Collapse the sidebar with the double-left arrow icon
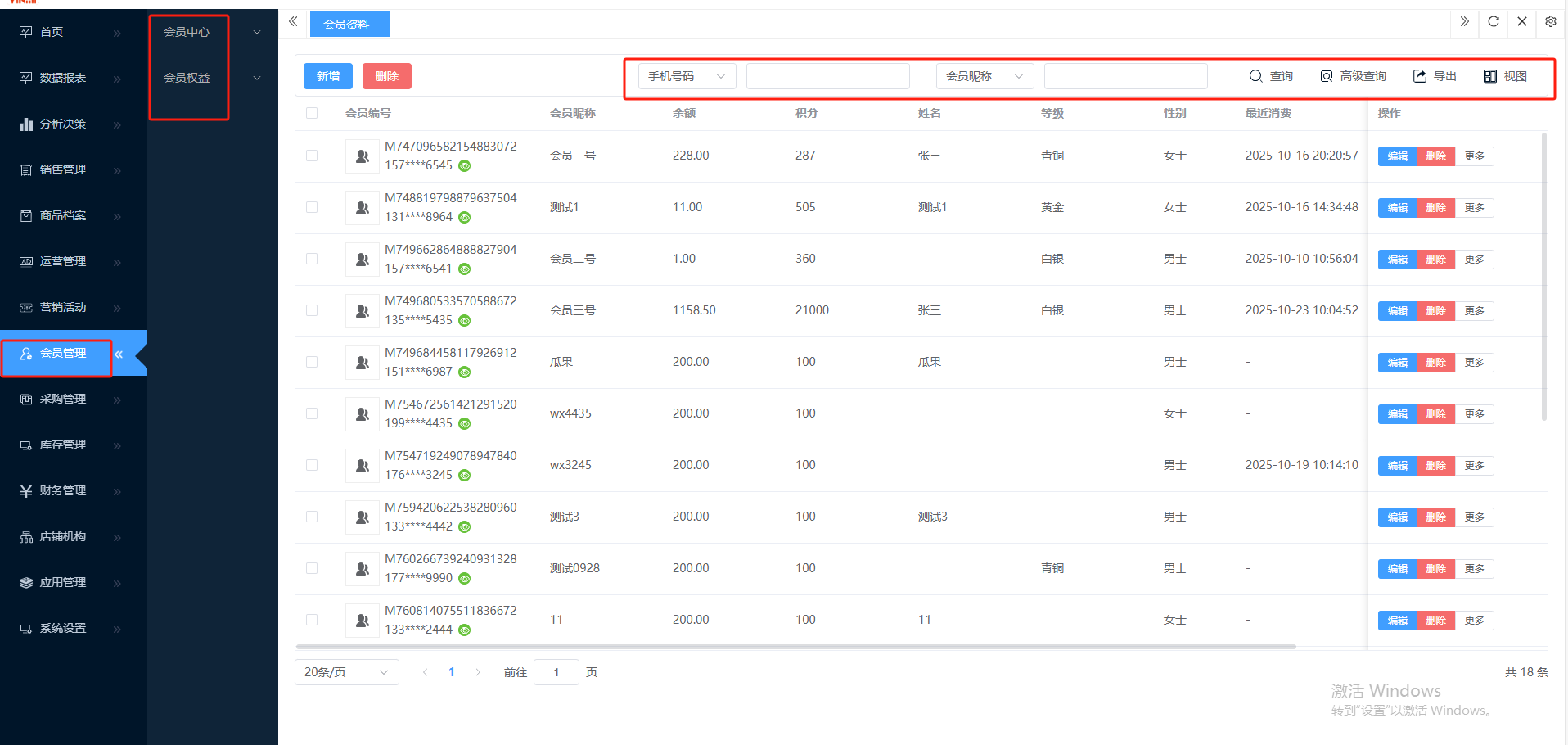Image resolution: width=1568 pixels, height=745 pixels. coord(293,22)
